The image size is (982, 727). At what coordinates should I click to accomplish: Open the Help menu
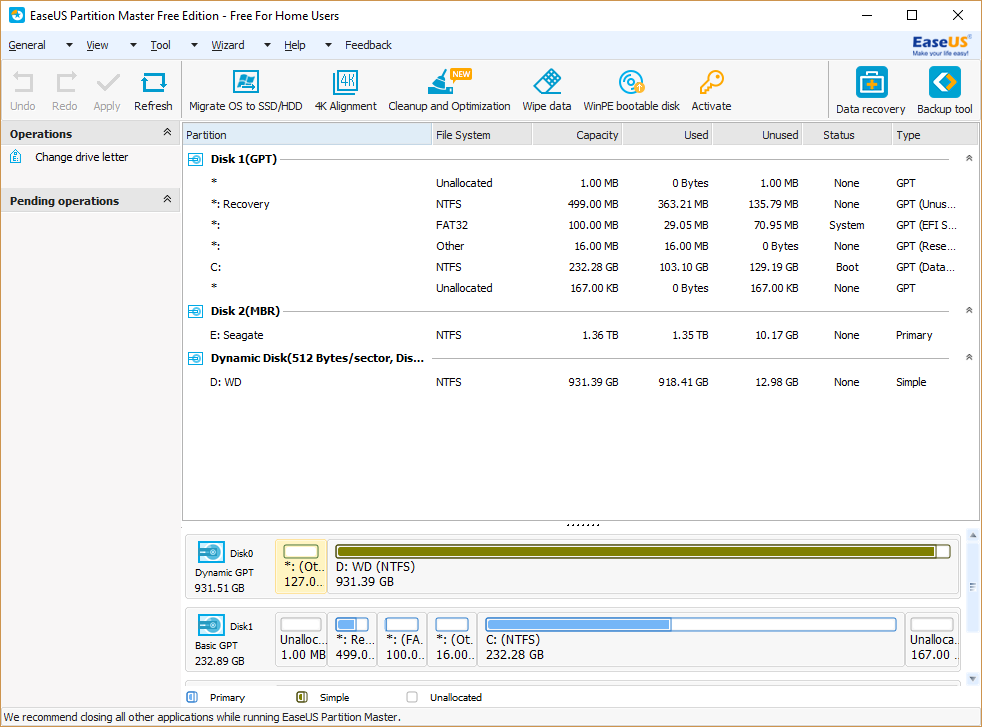pos(294,45)
